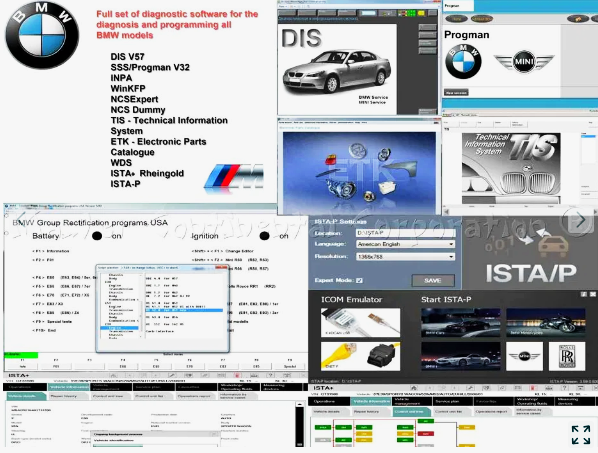
Task: Open Measuring devices tab in left ISTA+ window
Action: coord(281,387)
